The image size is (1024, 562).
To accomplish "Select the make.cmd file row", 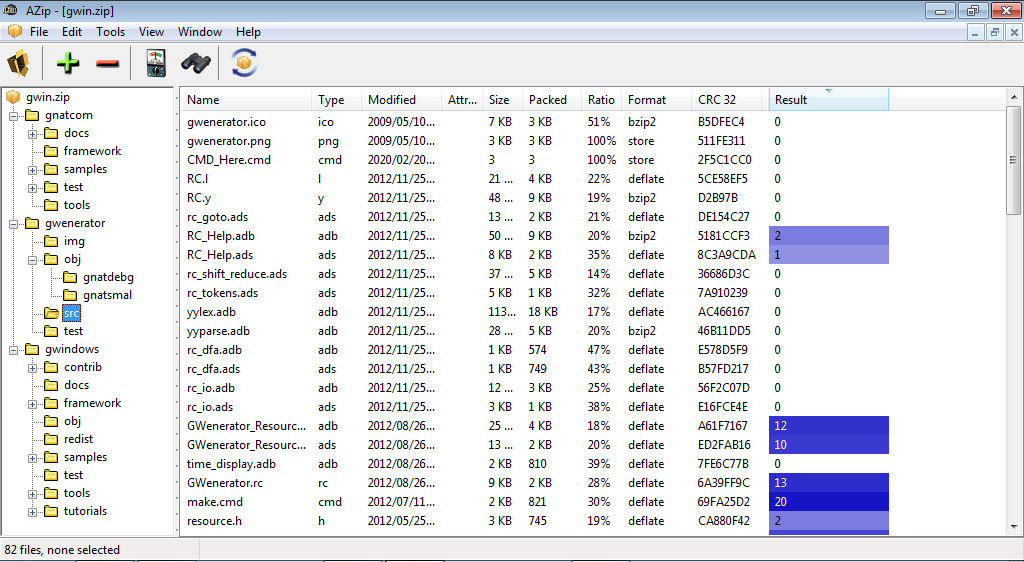I will point(215,502).
